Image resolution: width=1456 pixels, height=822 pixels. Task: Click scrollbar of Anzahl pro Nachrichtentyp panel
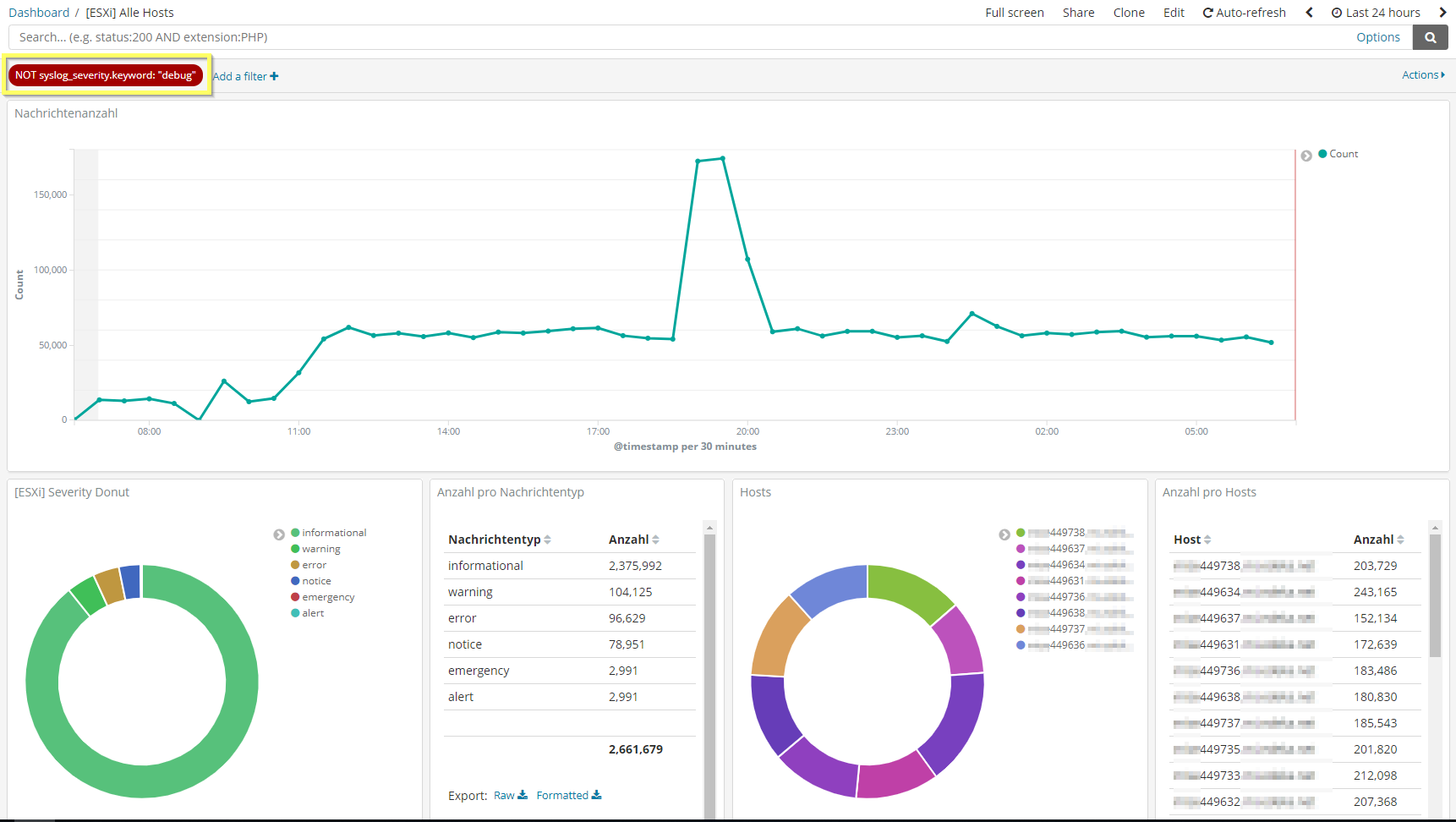tap(709, 677)
